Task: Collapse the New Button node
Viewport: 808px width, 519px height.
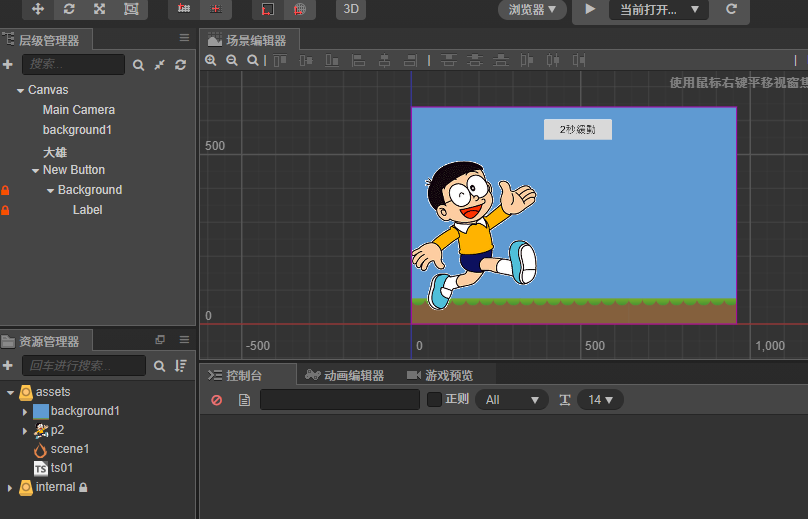Action: (35, 170)
